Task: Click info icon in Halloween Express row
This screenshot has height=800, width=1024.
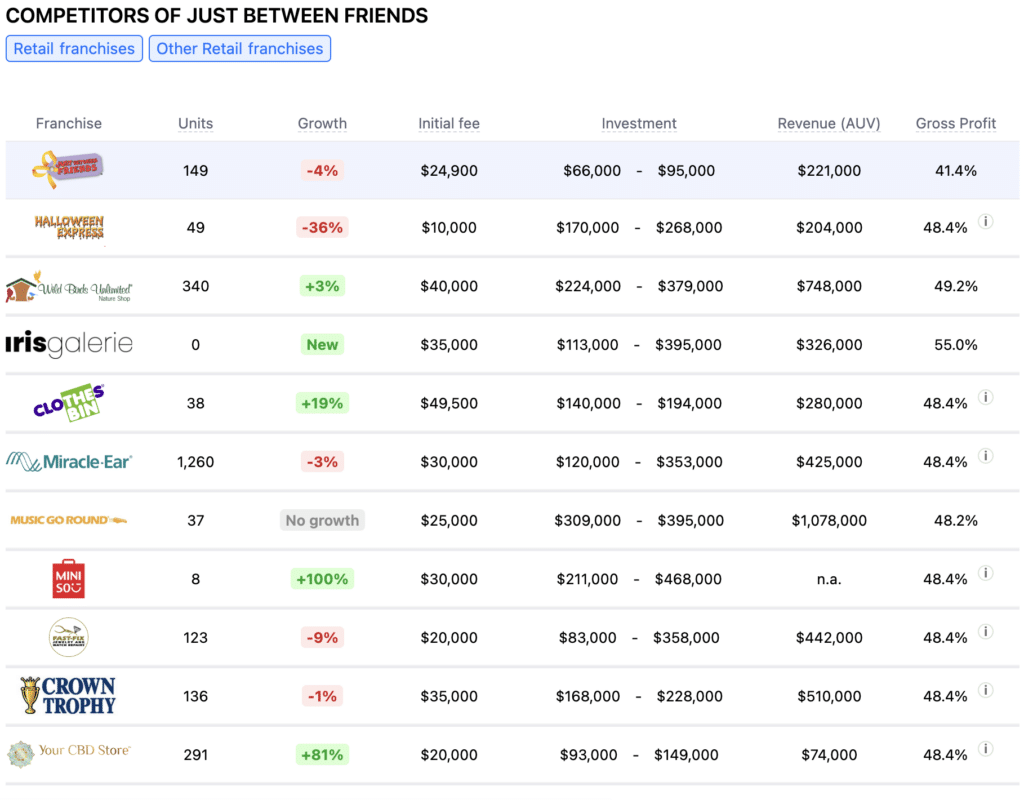Action: pyautogui.click(x=985, y=221)
